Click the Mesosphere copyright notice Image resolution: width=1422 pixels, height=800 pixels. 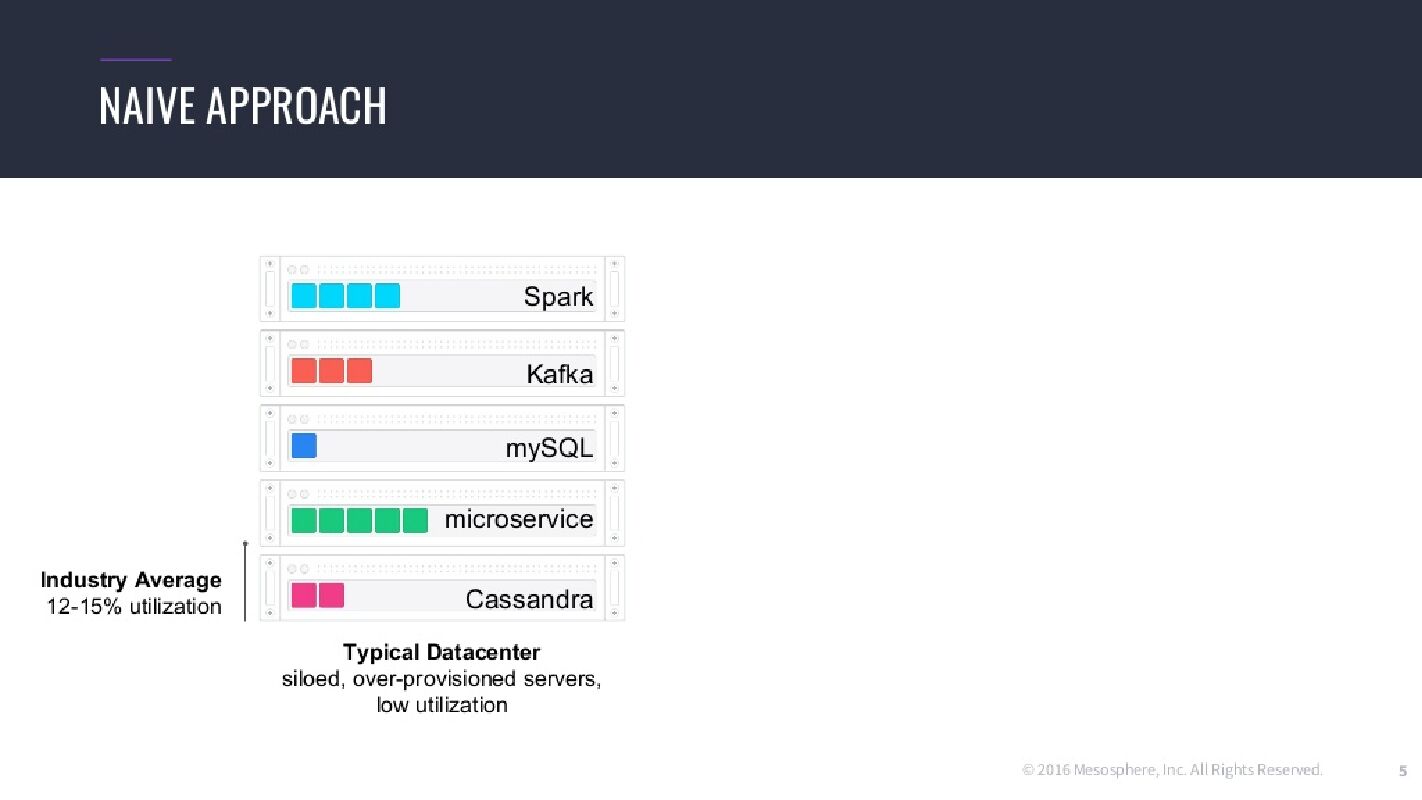1172,769
